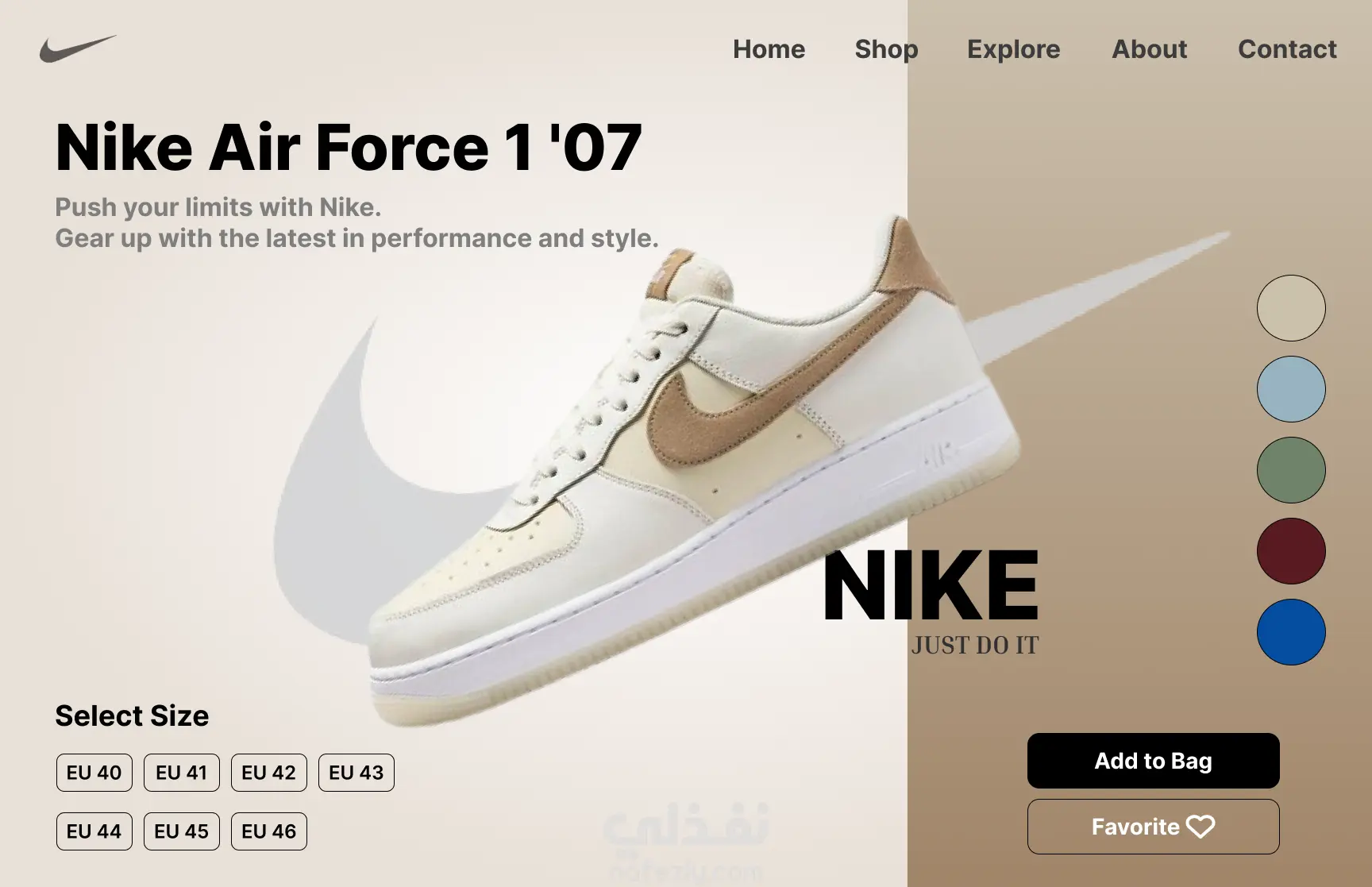Pick size EU 45
This screenshot has height=887, width=1372.
click(x=182, y=831)
